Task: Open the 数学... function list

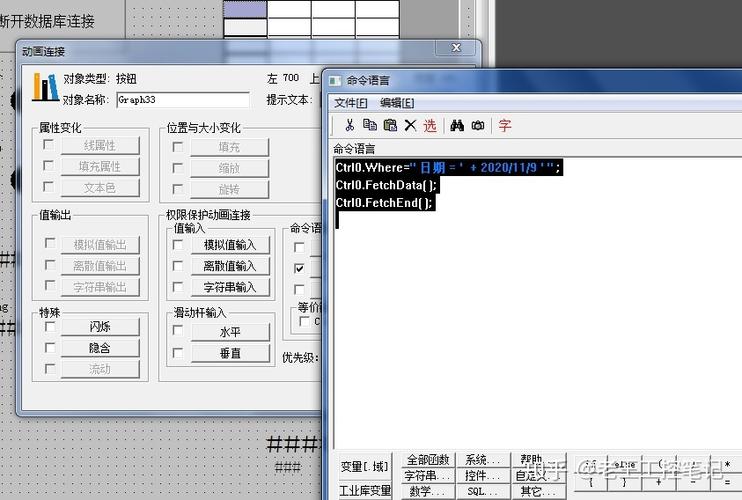Action: pyautogui.click(x=428, y=491)
